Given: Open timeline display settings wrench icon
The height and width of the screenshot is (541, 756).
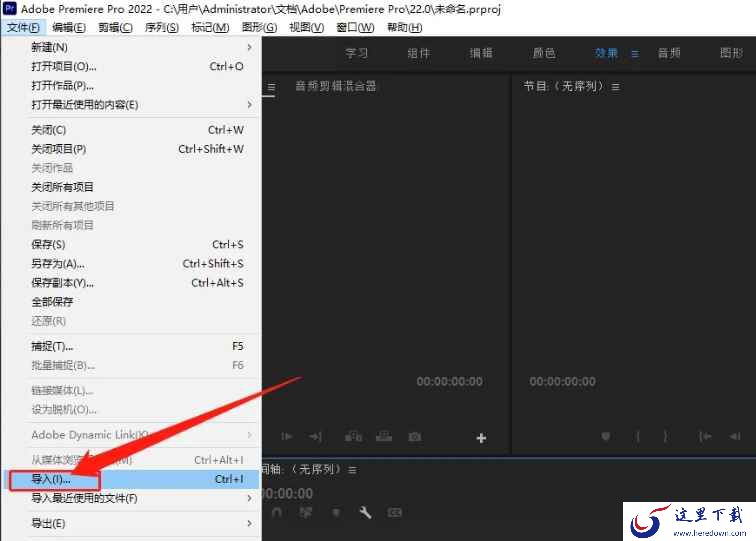Looking at the screenshot, I should [365, 513].
